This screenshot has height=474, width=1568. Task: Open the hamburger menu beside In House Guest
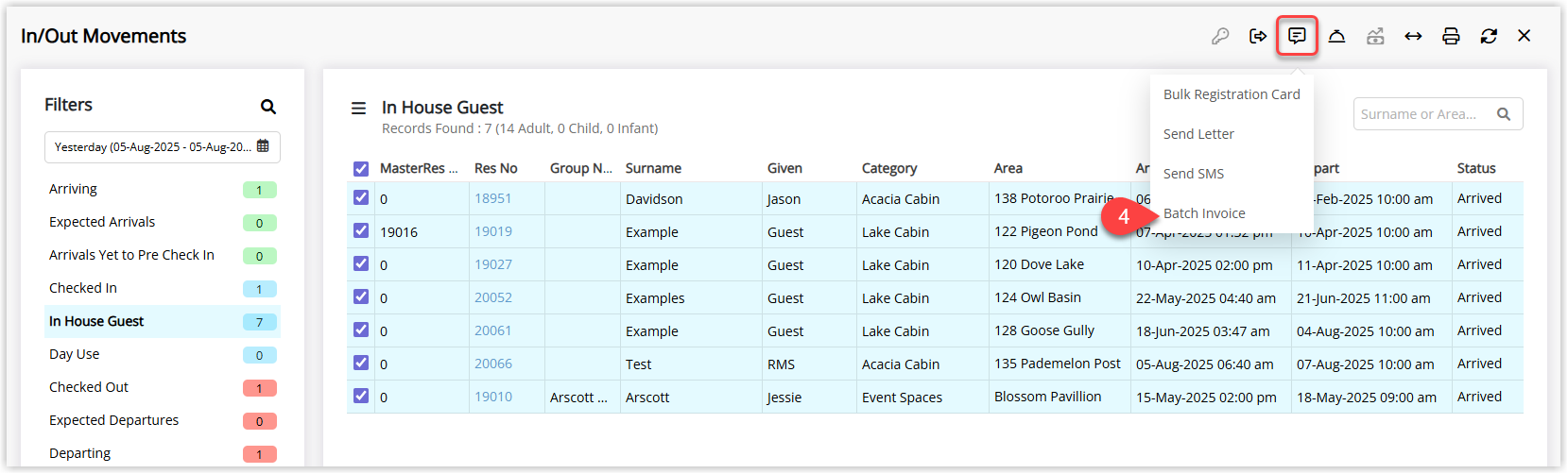[359, 109]
